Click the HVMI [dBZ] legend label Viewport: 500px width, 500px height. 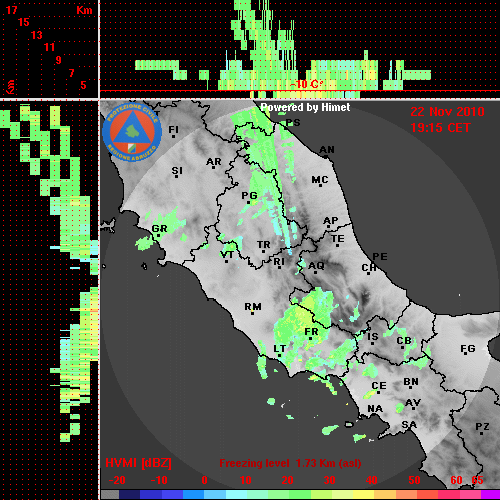point(138,463)
